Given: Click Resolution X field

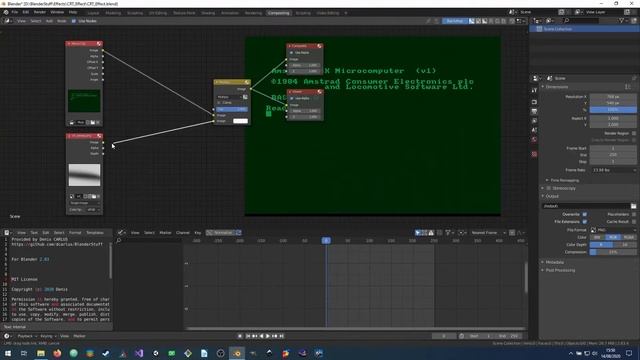Looking at the screenshot, I should coord(613,97).
